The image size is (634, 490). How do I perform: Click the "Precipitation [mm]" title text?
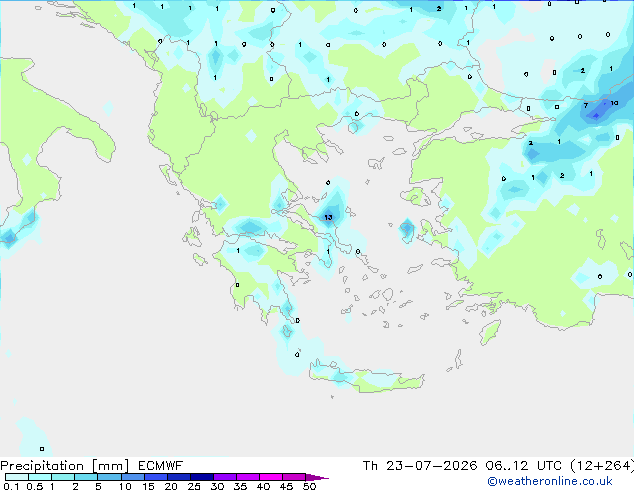(x=64, y=466)
